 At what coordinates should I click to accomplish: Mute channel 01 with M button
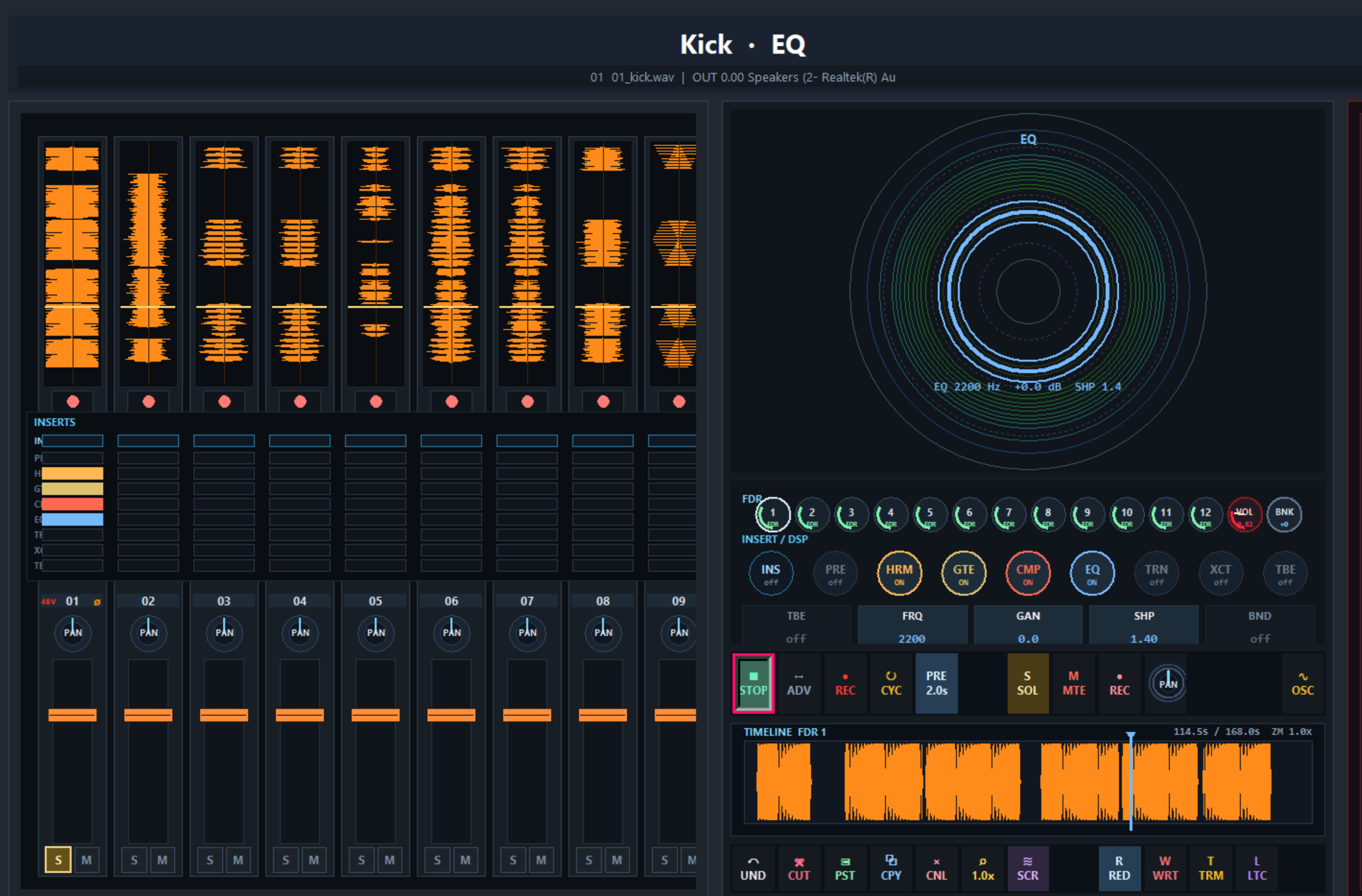pos(86,860)
